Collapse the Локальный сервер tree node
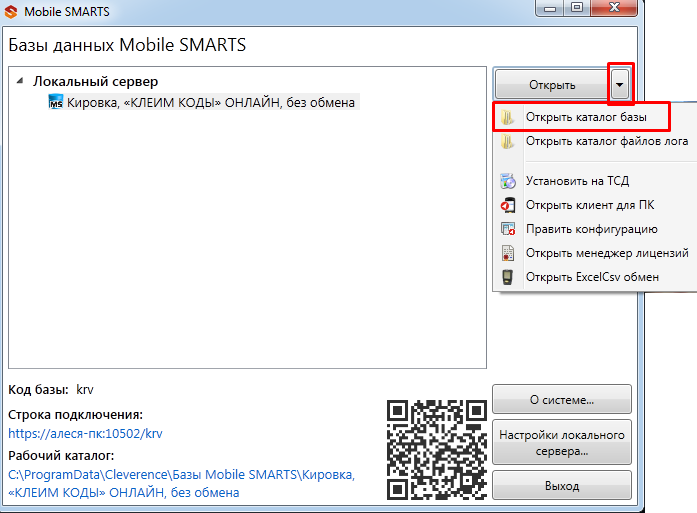The width and height of the screenshot is (697, 513). pos(20,81)
